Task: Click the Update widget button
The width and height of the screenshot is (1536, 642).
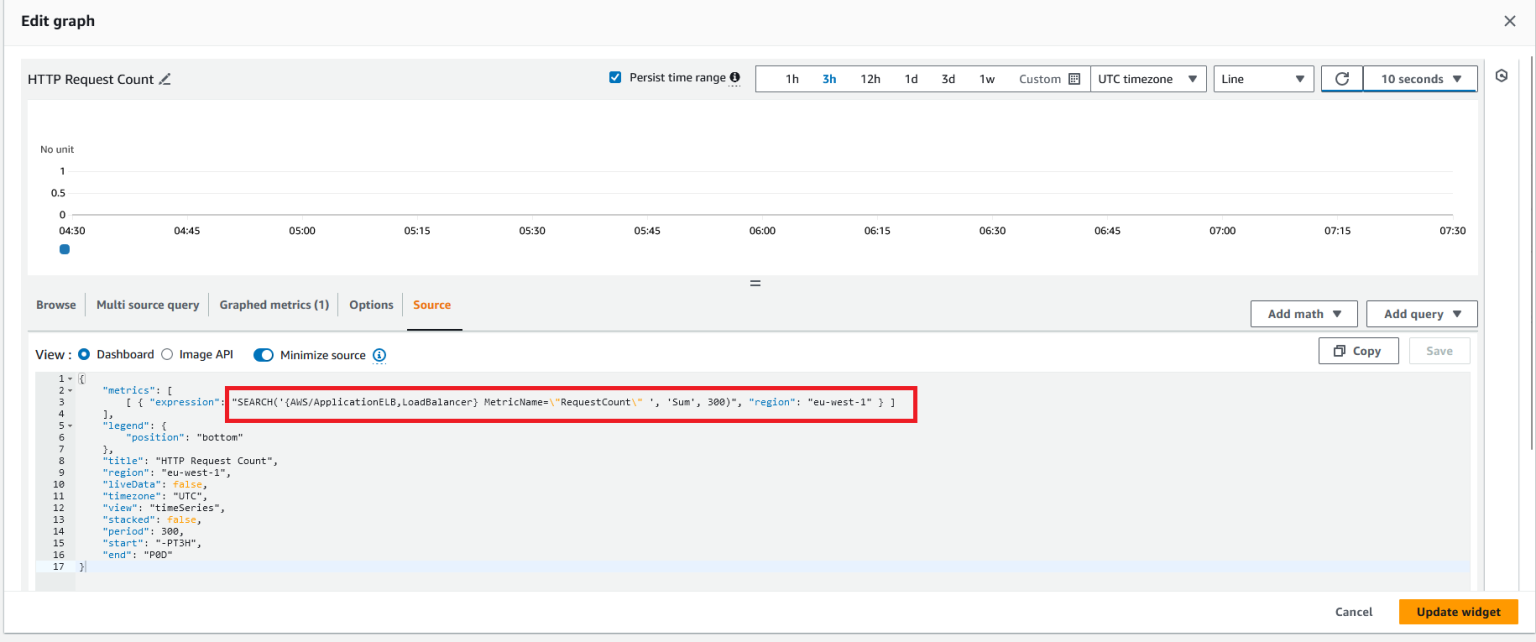Action: click(1458, 611)
